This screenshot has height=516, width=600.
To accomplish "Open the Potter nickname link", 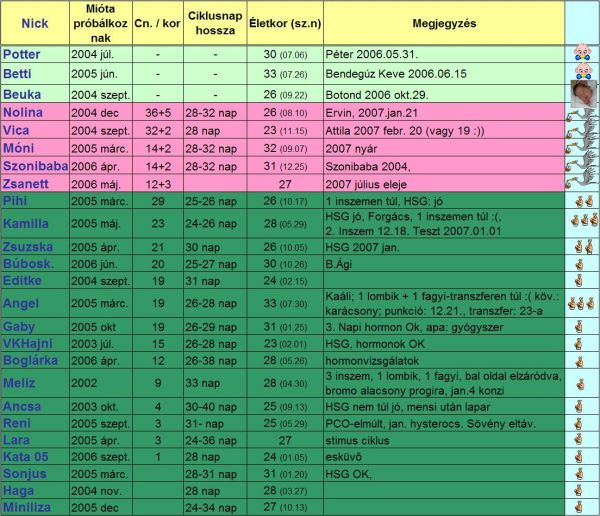I will pyautogui.click(x=22, y=53).
